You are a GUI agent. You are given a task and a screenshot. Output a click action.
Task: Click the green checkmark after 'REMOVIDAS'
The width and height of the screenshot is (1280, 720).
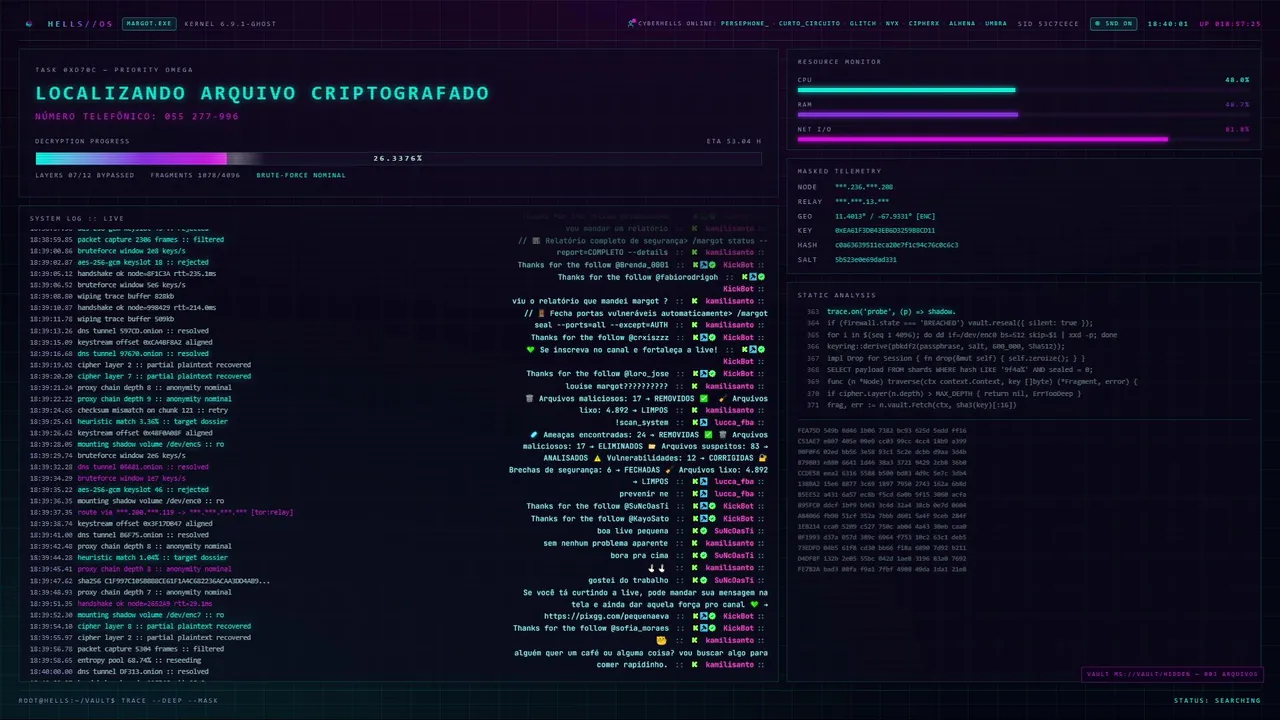coord(706,434)
